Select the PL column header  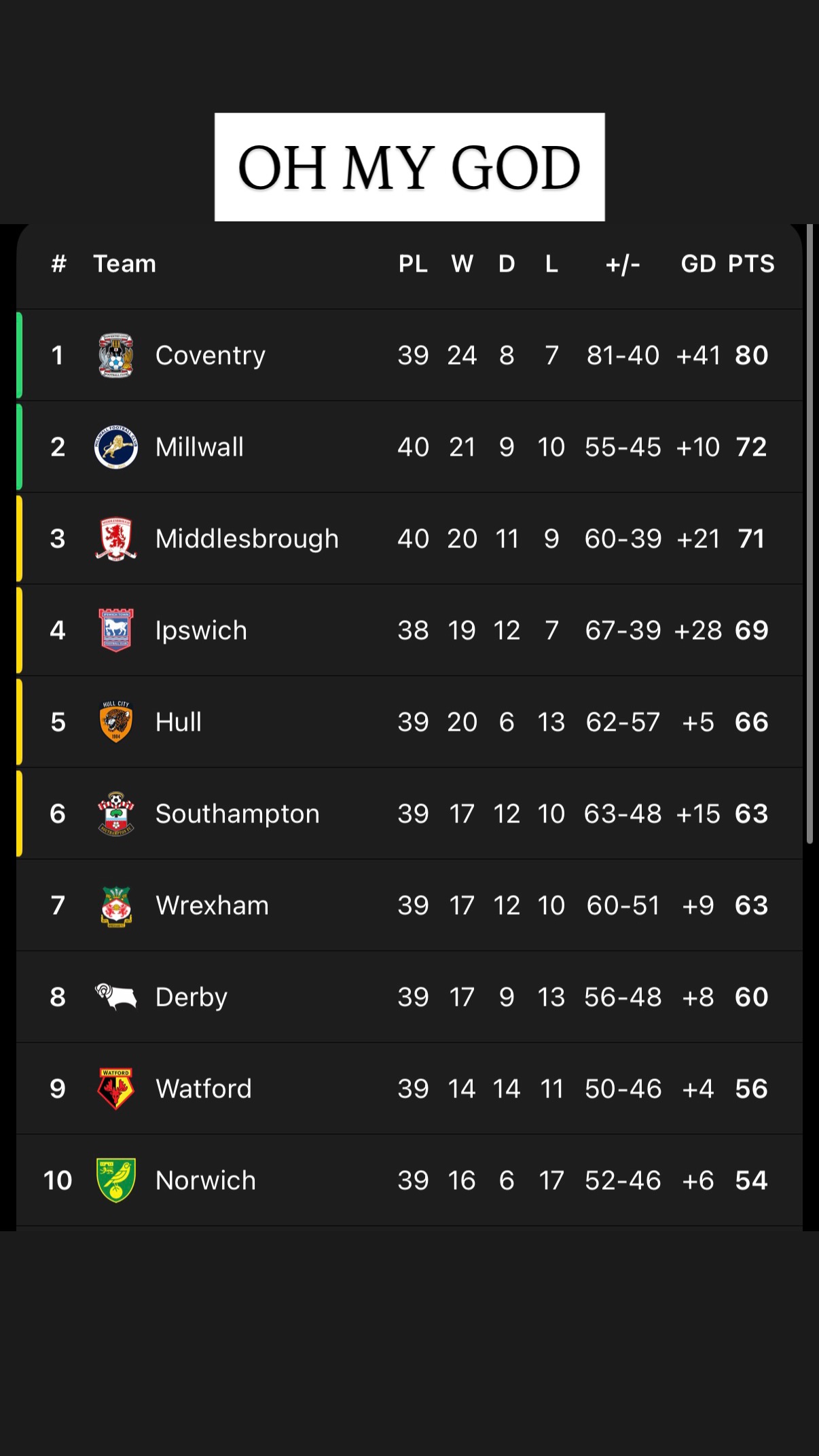click(x=413, y=263)
